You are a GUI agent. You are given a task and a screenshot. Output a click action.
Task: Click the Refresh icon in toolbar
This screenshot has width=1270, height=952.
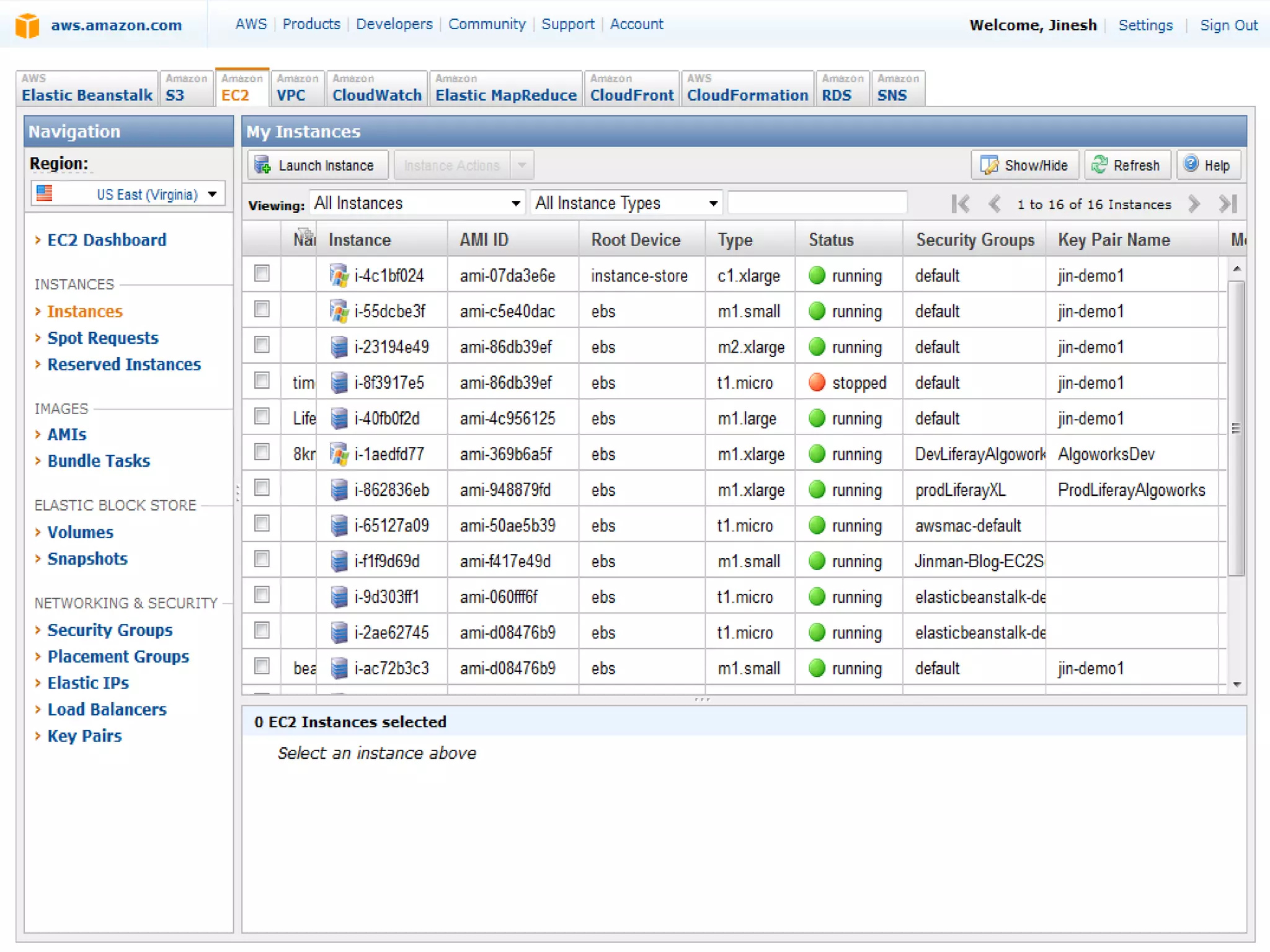pos(1099,165)
